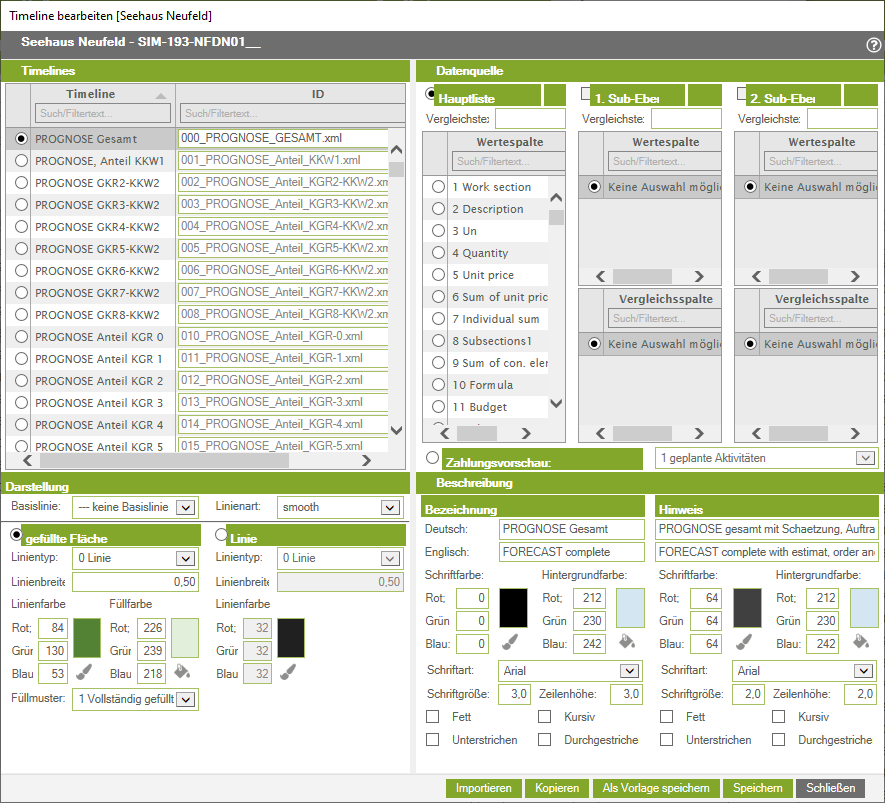The height and width of the screenshot is (803, 885).
Task: Open the geplante Aktivitäten dropdown
Action: [x=864, y=458]
